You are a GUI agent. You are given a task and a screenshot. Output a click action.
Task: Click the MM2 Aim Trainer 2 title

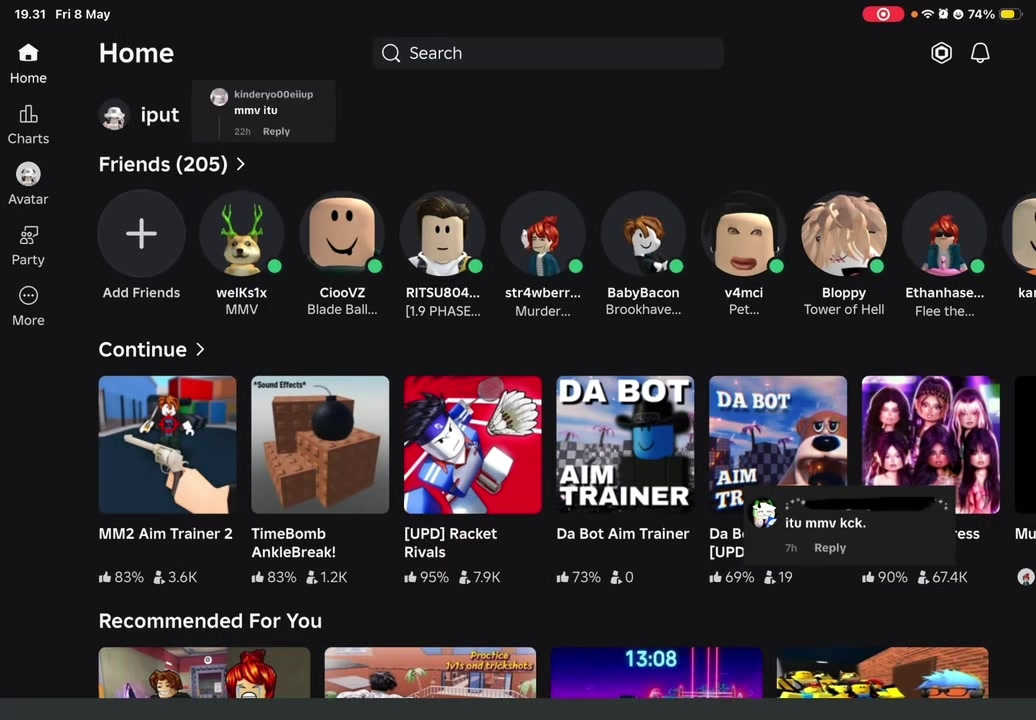click(x=165, y=534)
